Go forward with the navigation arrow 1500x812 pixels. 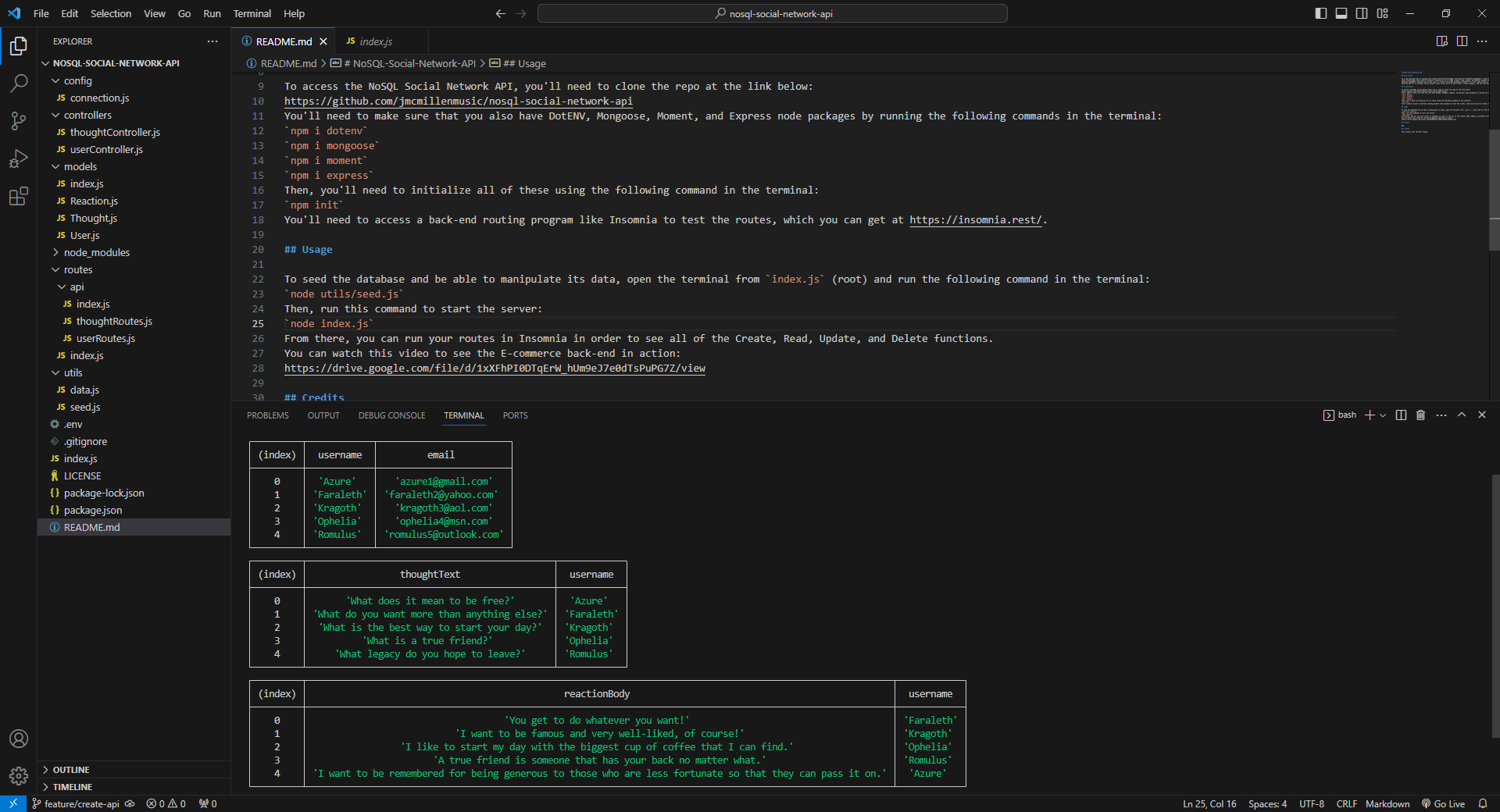tap(521, 13)
